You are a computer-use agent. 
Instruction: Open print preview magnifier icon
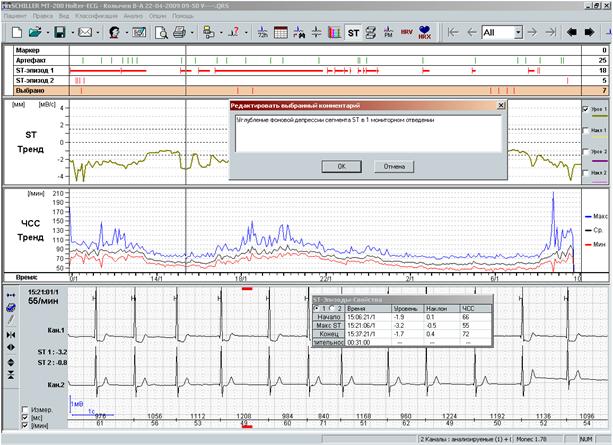pos(161,32)
